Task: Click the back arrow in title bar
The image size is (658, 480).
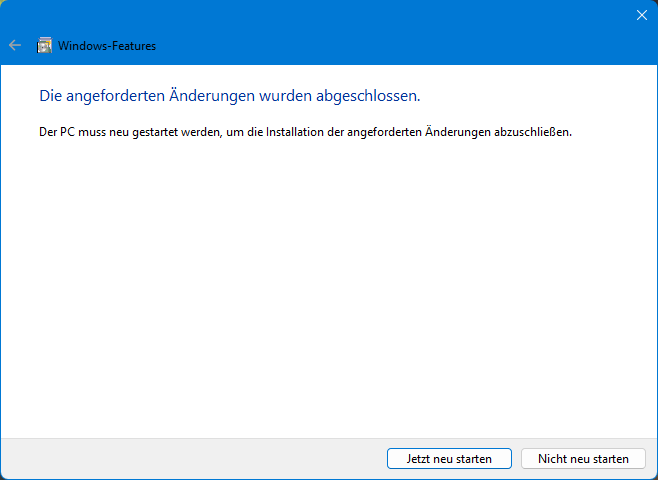Action: click(x=15, y=45)
